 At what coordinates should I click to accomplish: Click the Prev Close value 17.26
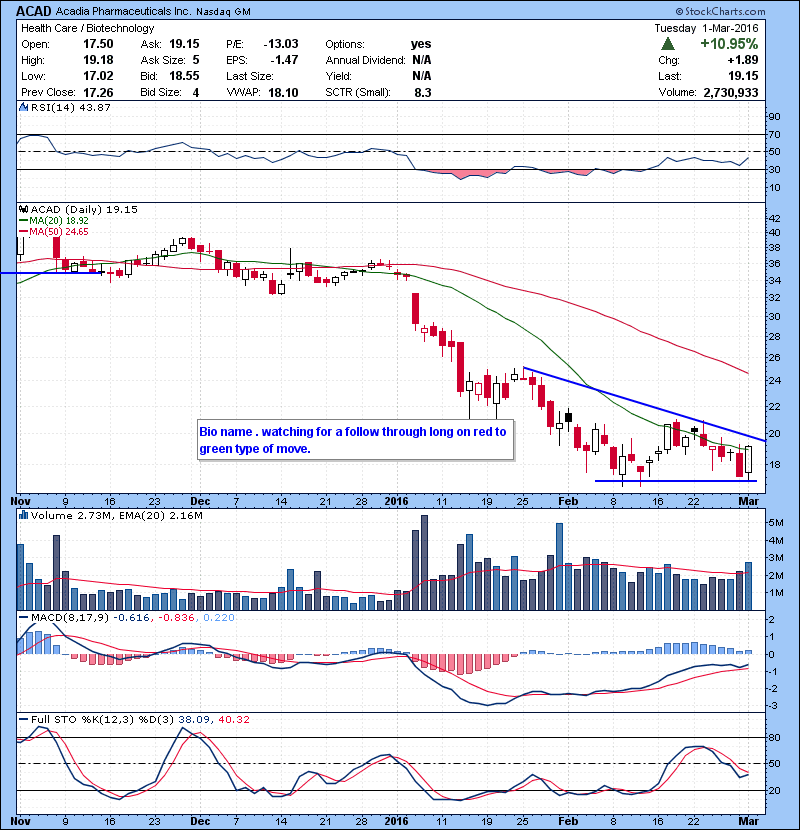pos(98,92)
